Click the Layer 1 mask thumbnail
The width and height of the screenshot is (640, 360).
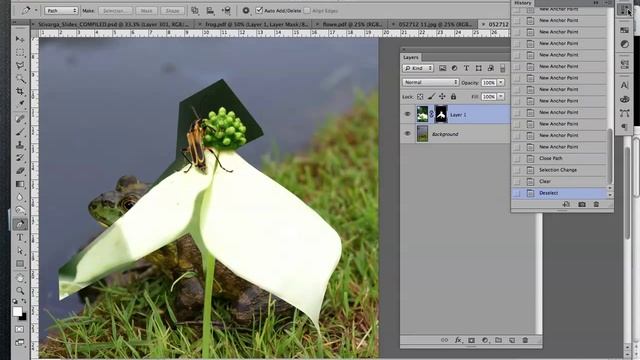tap(441, 114)
